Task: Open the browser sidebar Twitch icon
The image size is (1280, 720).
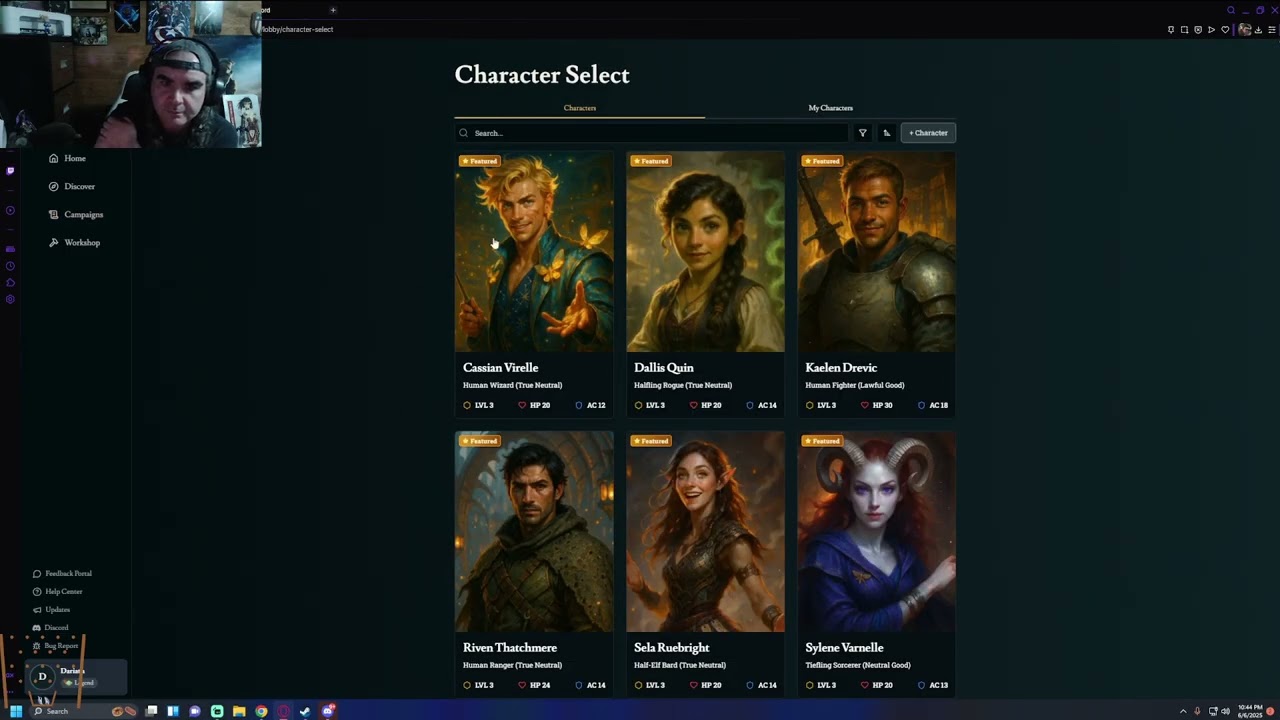Action: [x=10, y=171]
